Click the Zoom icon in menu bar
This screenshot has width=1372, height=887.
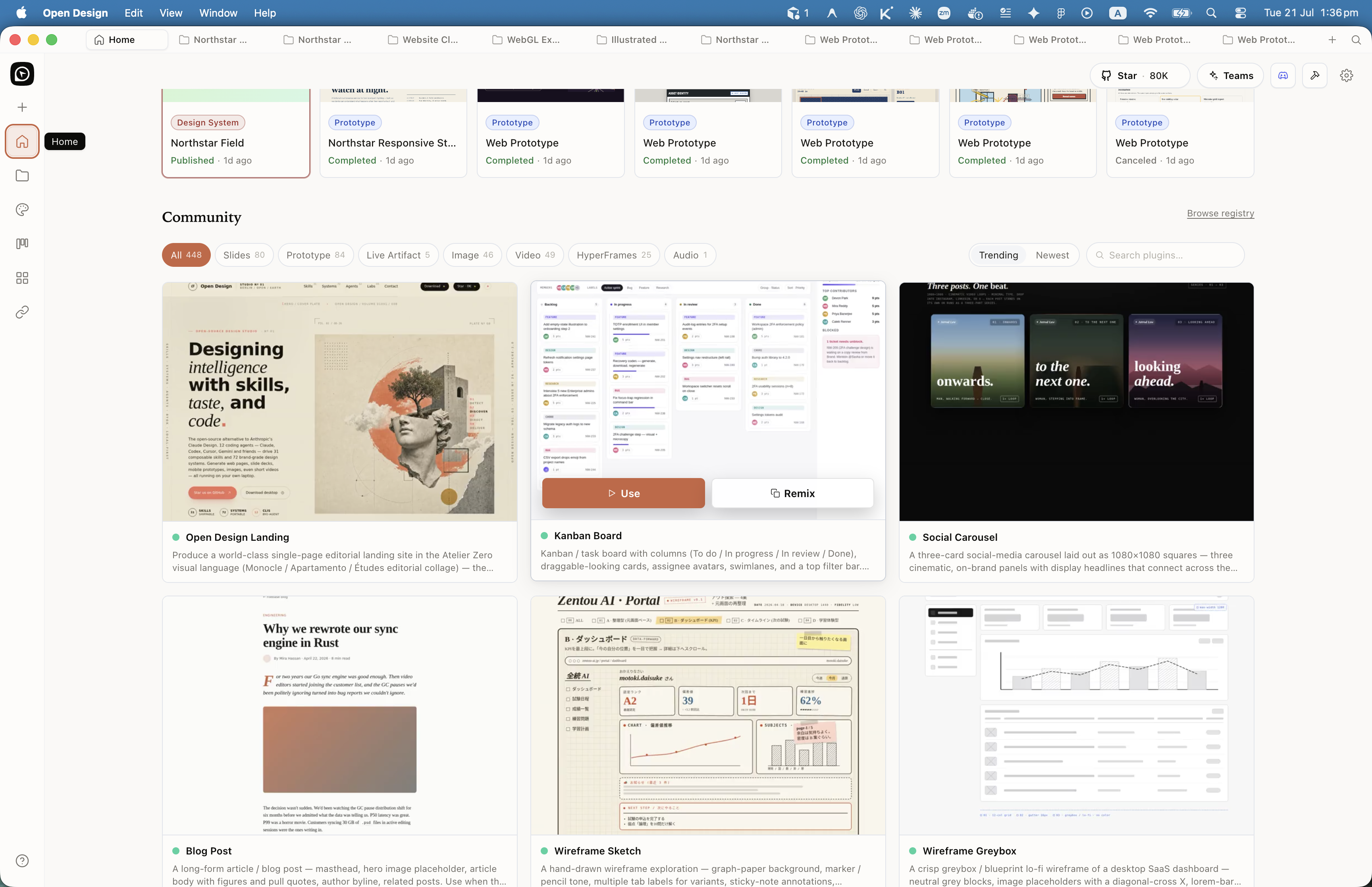[944, 13]
